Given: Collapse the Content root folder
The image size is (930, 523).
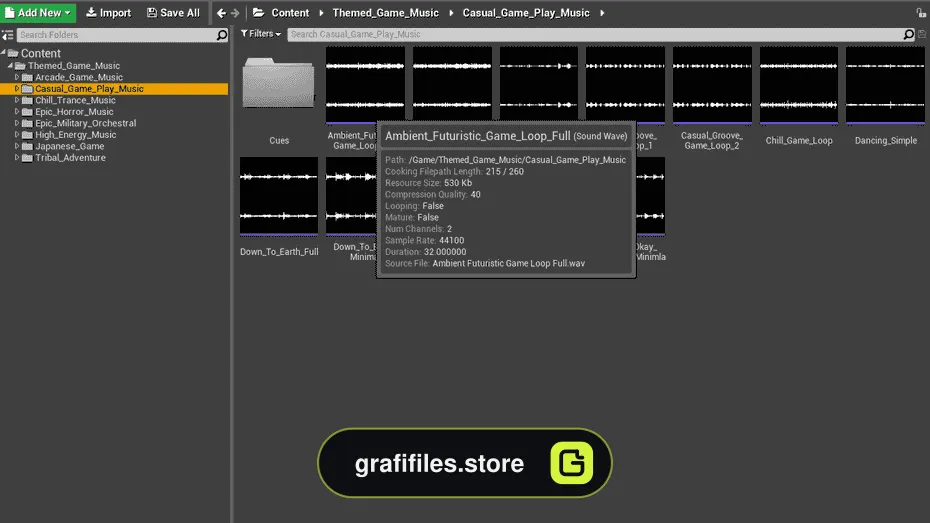Looking at the screenshot, I should pos(4,53).
